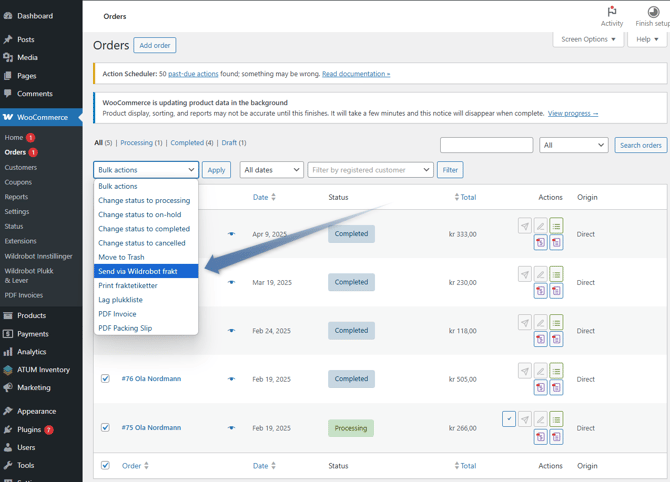Image resolution: width=670 pixels, height=482 pixels.
Task: Open PDF packing slip icon for the kr 333,00 order
Action: [556, 243]
